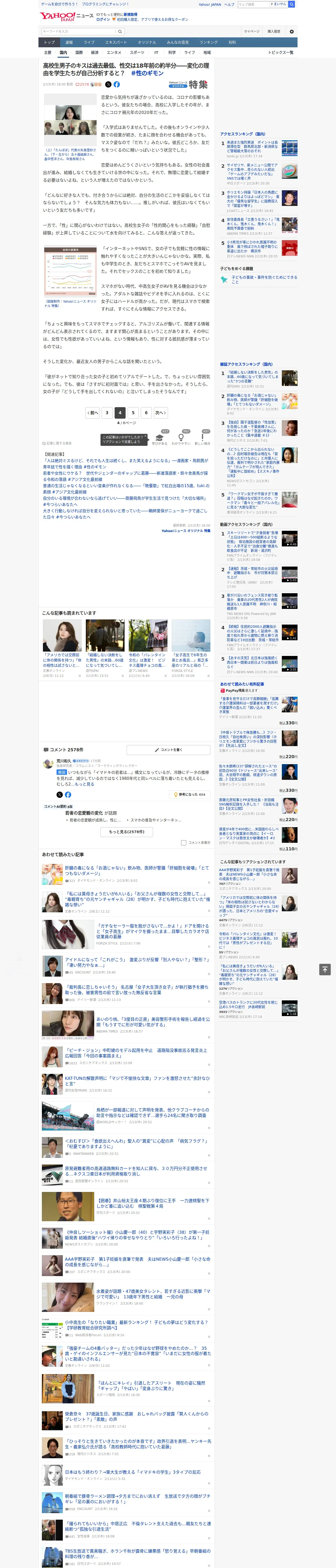The width and height of the screenshot is (336, 1568).
Task: Open the 国際 category tab
Action: tap(79, 52)
